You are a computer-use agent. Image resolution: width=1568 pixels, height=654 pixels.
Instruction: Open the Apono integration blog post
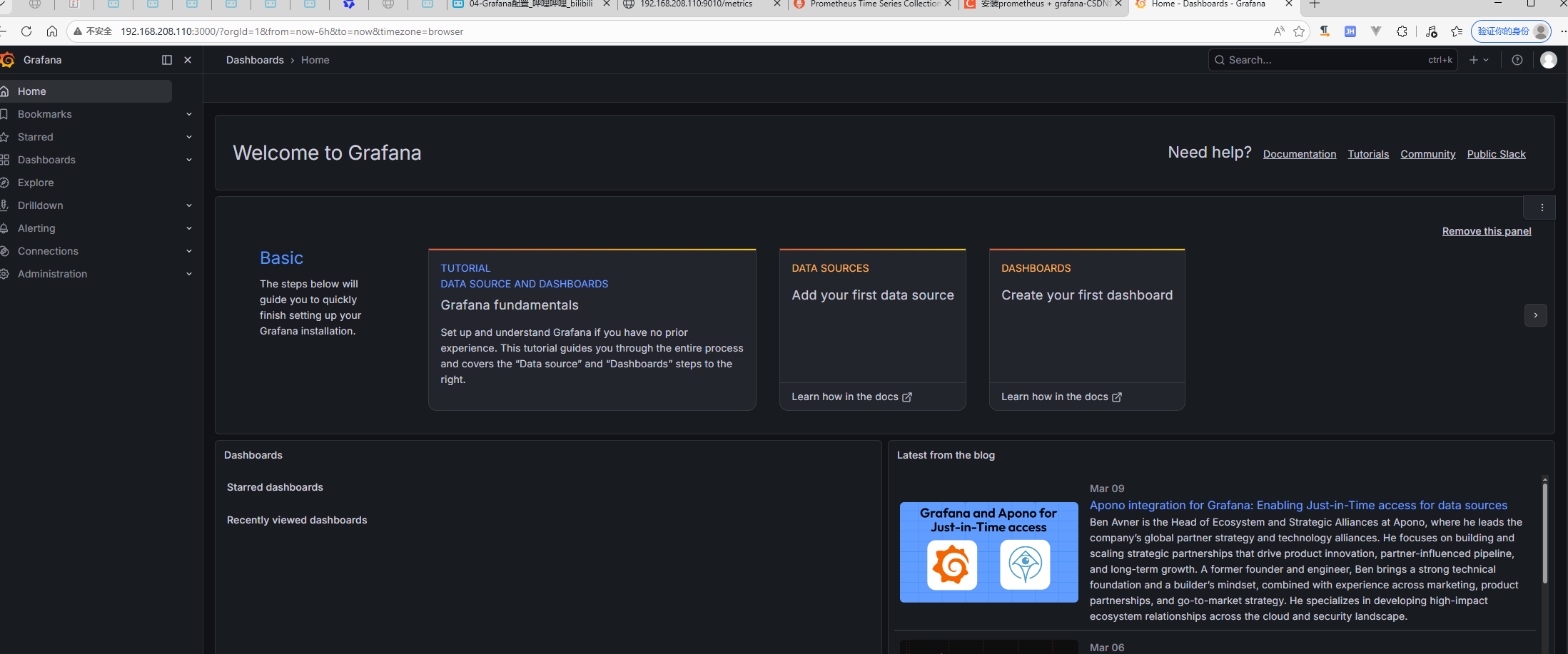point(1298,505)
